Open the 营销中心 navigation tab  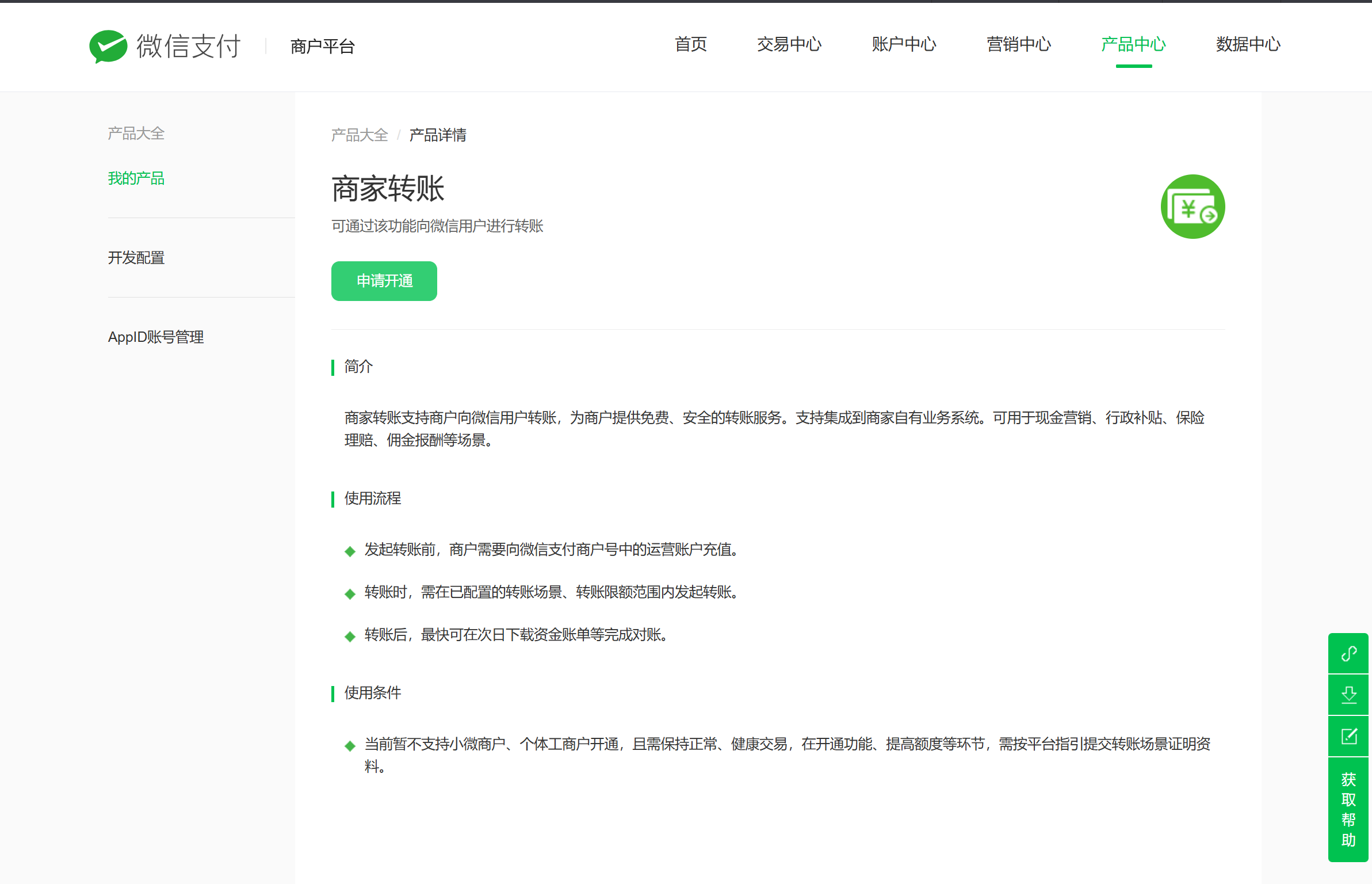1019,44
